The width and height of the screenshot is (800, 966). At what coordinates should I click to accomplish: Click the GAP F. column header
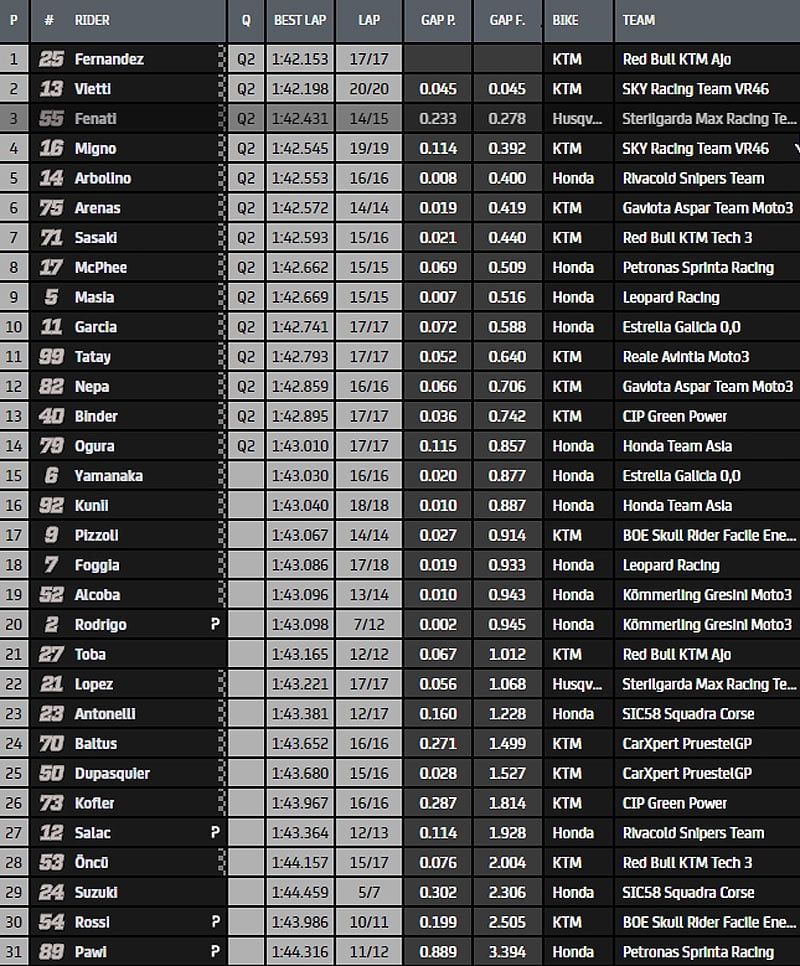[x=508, y=20]
